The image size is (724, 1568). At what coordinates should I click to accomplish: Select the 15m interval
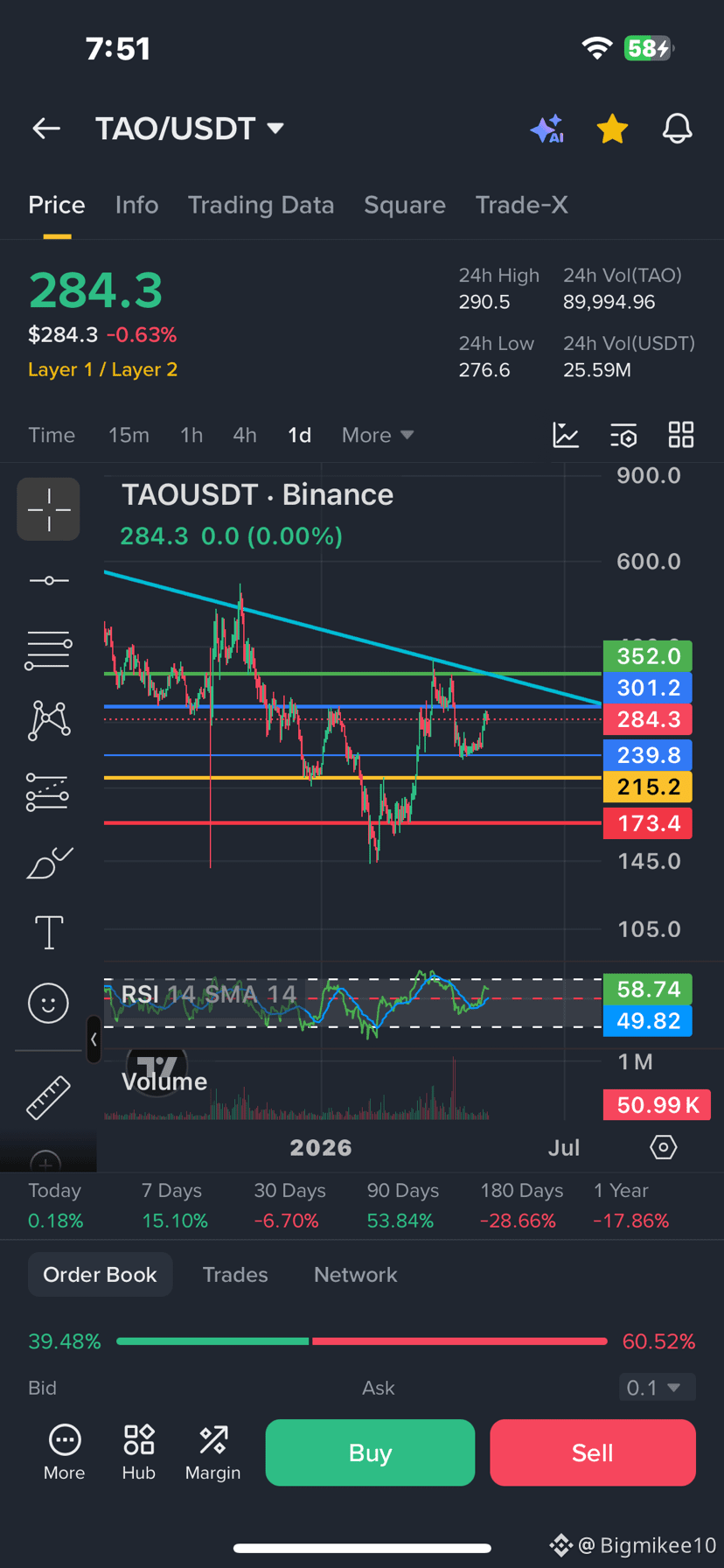tap(129, 435)
